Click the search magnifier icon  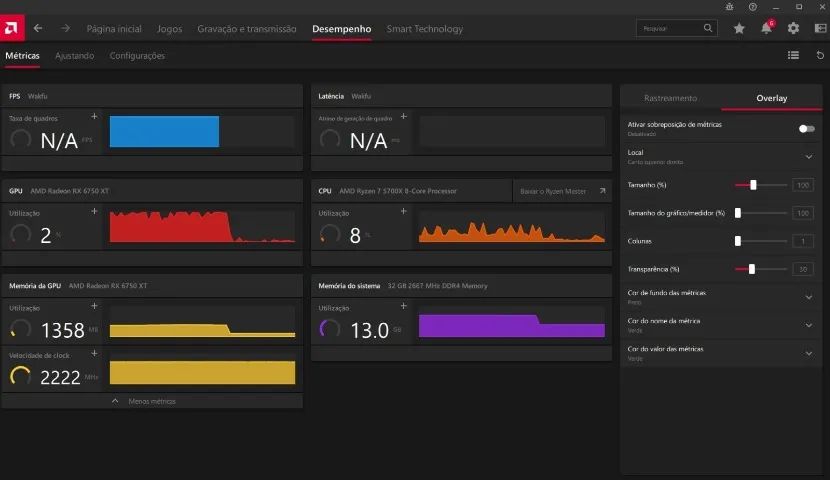[708, 28]
